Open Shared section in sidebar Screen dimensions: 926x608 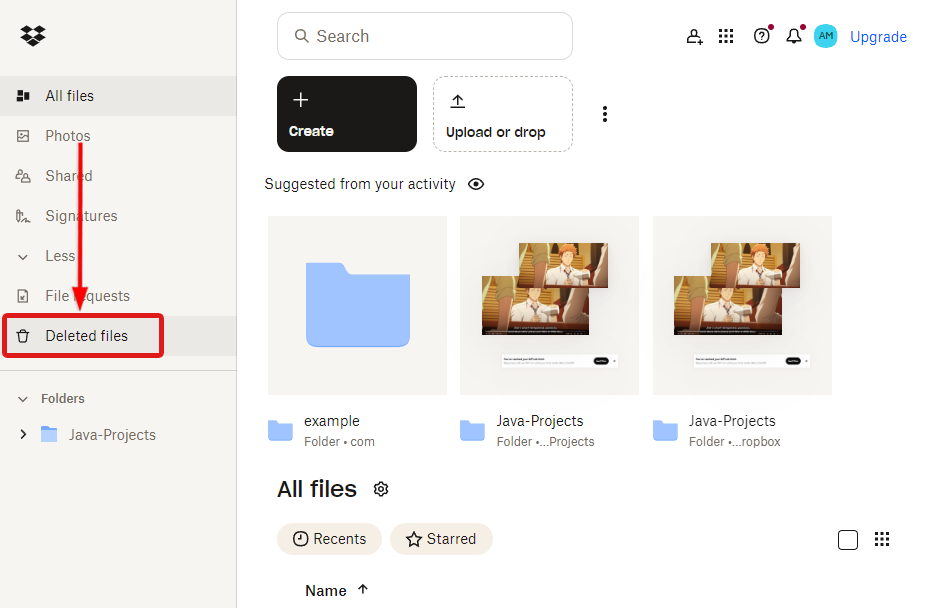point(118,176)
